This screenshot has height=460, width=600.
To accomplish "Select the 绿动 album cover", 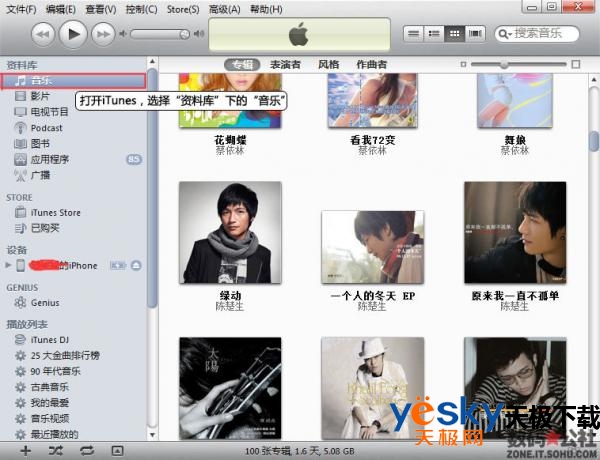I will [x=230, y=233].
